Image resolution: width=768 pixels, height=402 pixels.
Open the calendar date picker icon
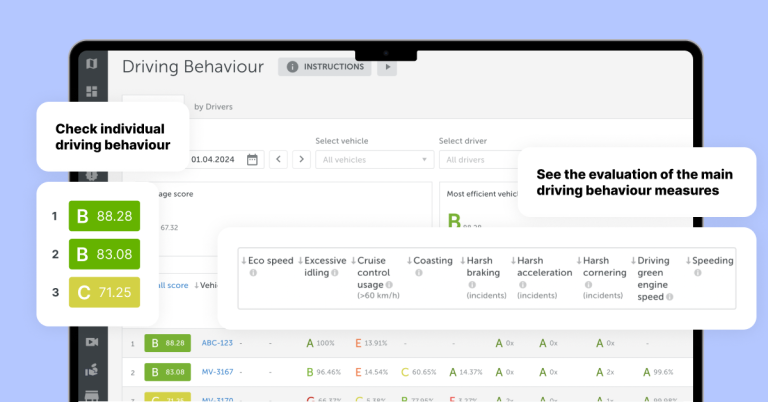point(252,159)
